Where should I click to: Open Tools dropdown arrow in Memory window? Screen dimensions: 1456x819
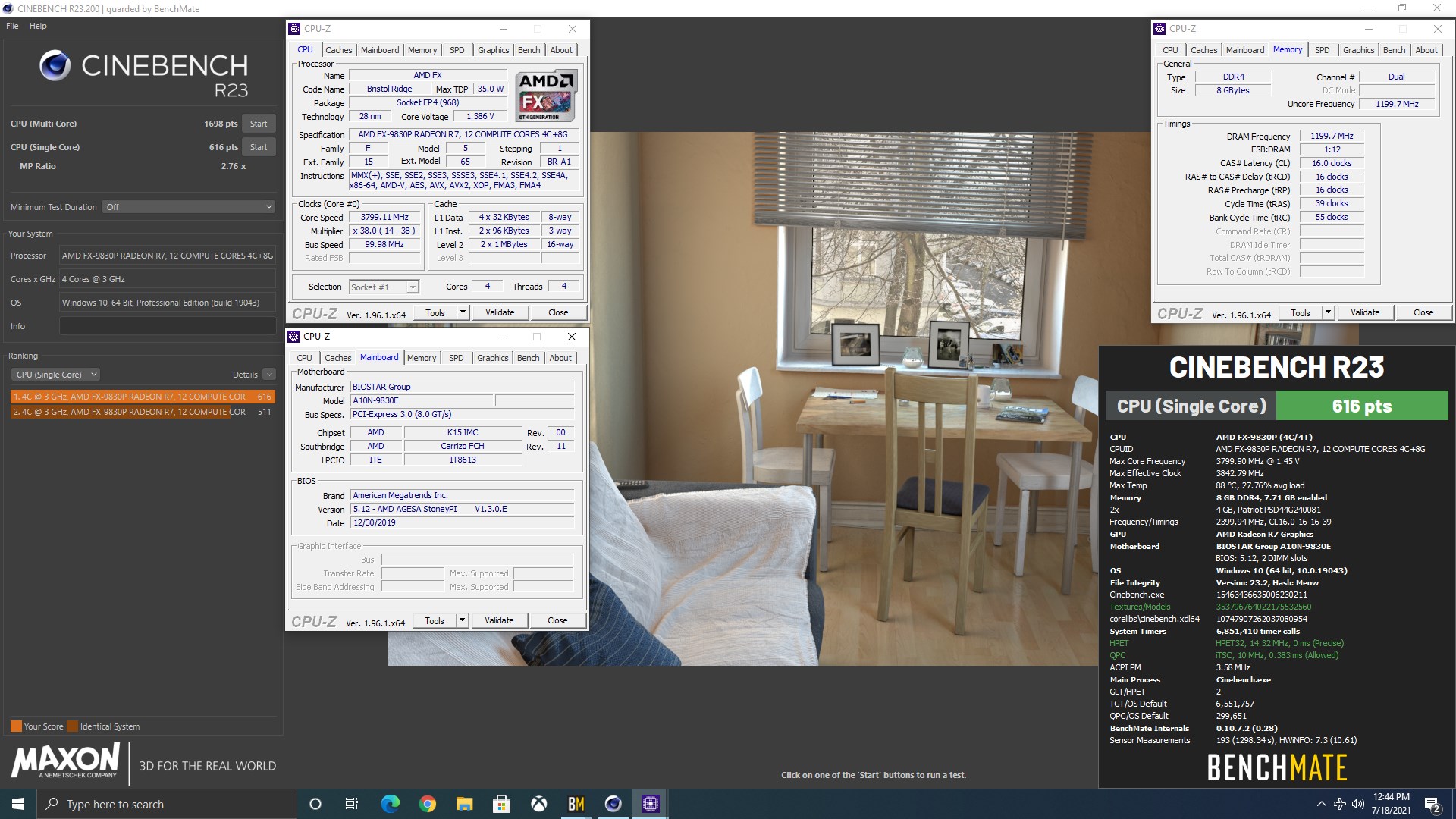point(1328,312)
